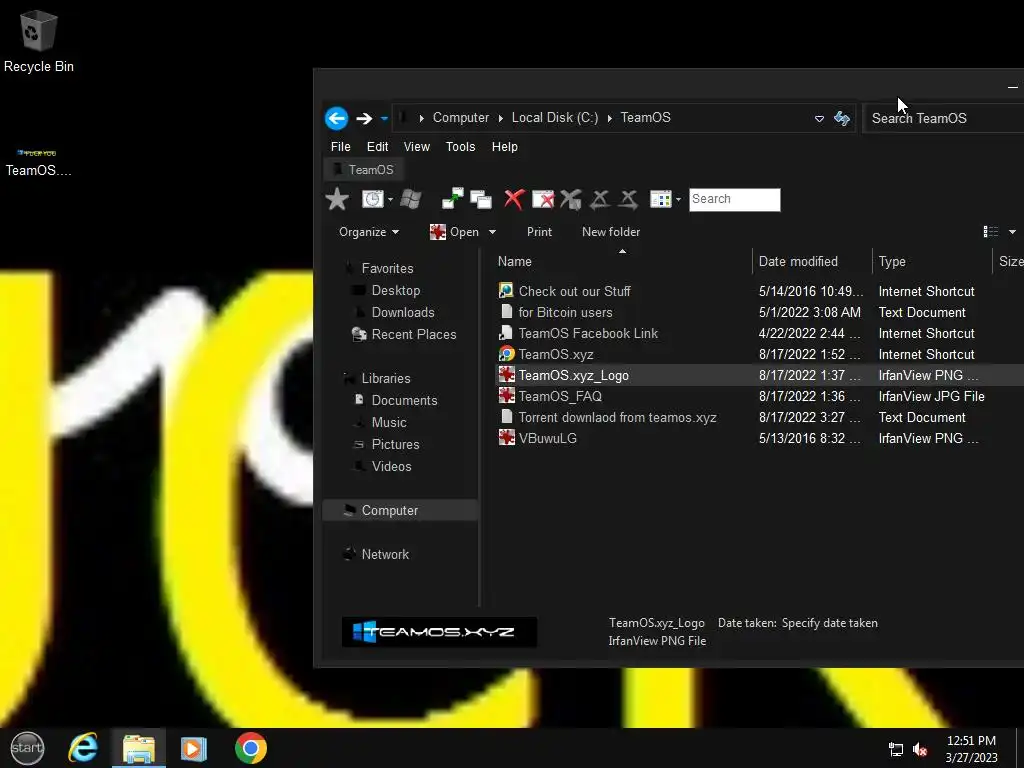Click the refresh icon in the address bar
The image size is (1024, 768).
click(842, 118)
